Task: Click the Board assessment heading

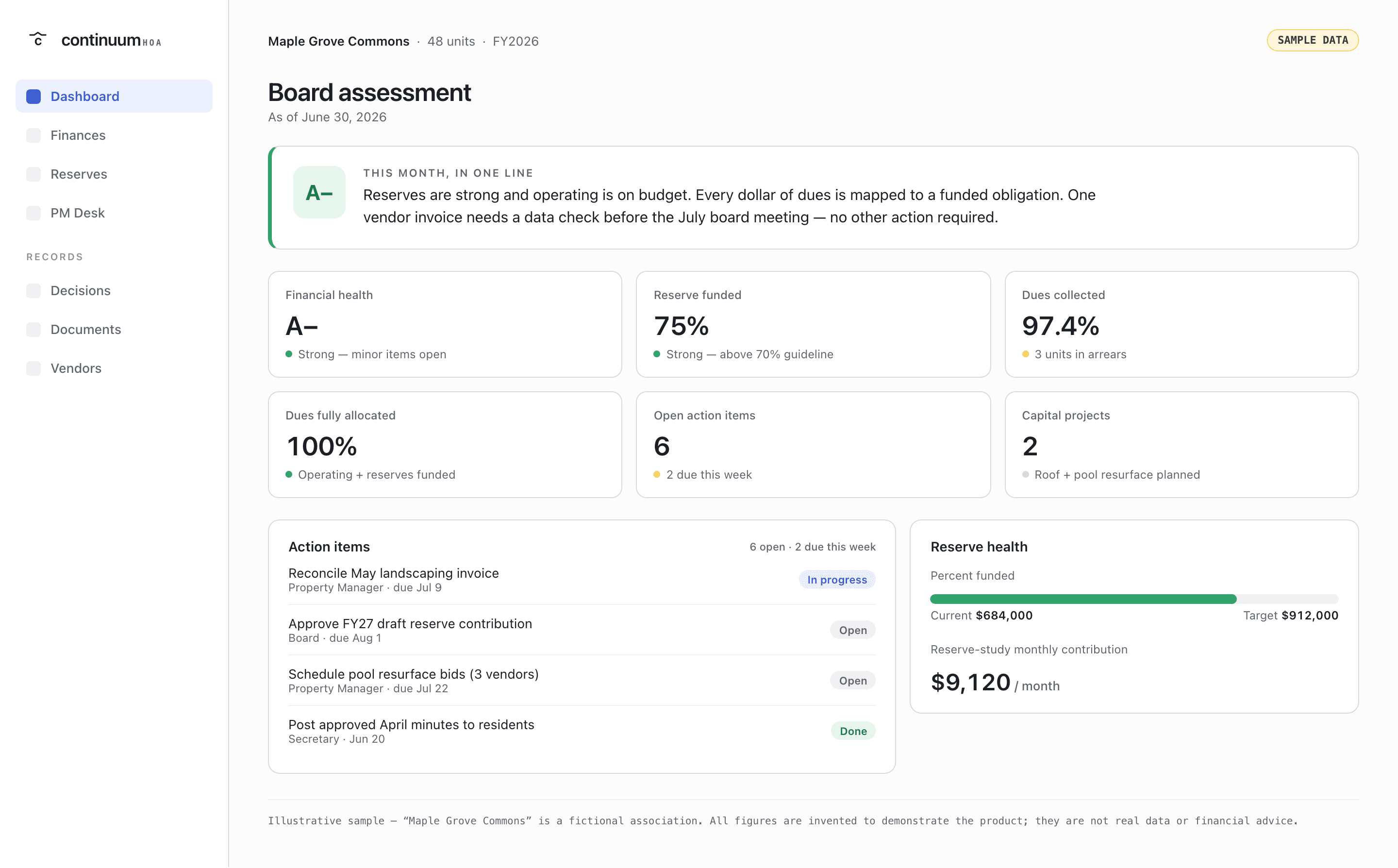Action: tap(369, 92)
